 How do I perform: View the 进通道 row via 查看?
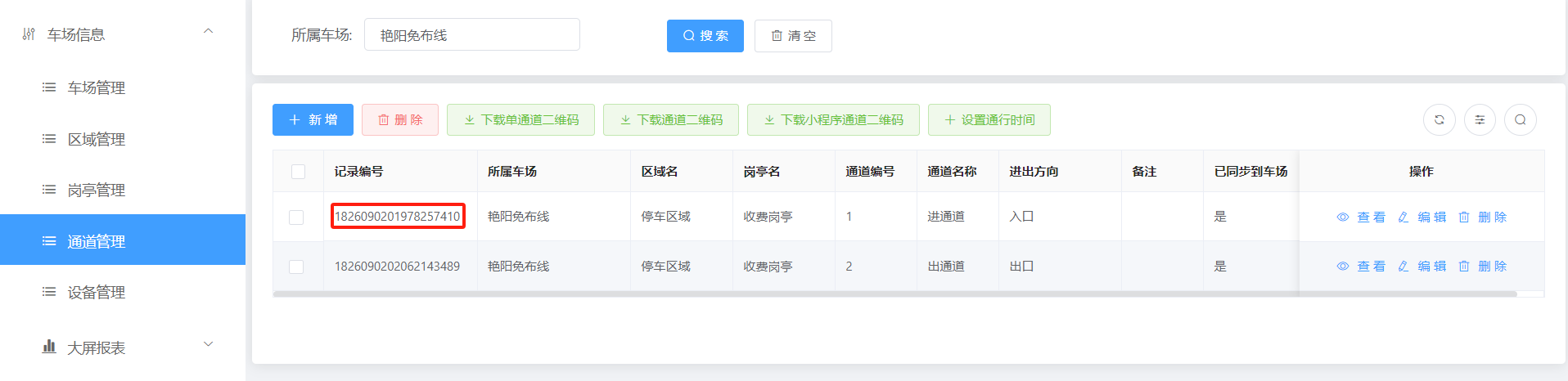tap(1361, 217)
